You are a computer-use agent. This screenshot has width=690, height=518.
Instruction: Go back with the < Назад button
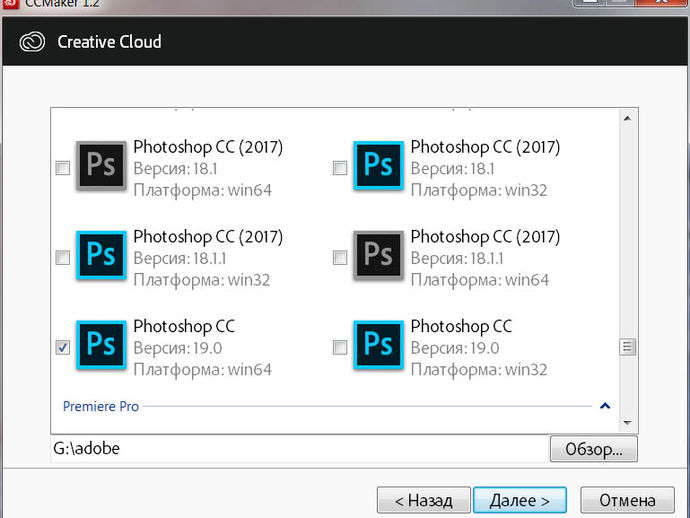[424, 500]
